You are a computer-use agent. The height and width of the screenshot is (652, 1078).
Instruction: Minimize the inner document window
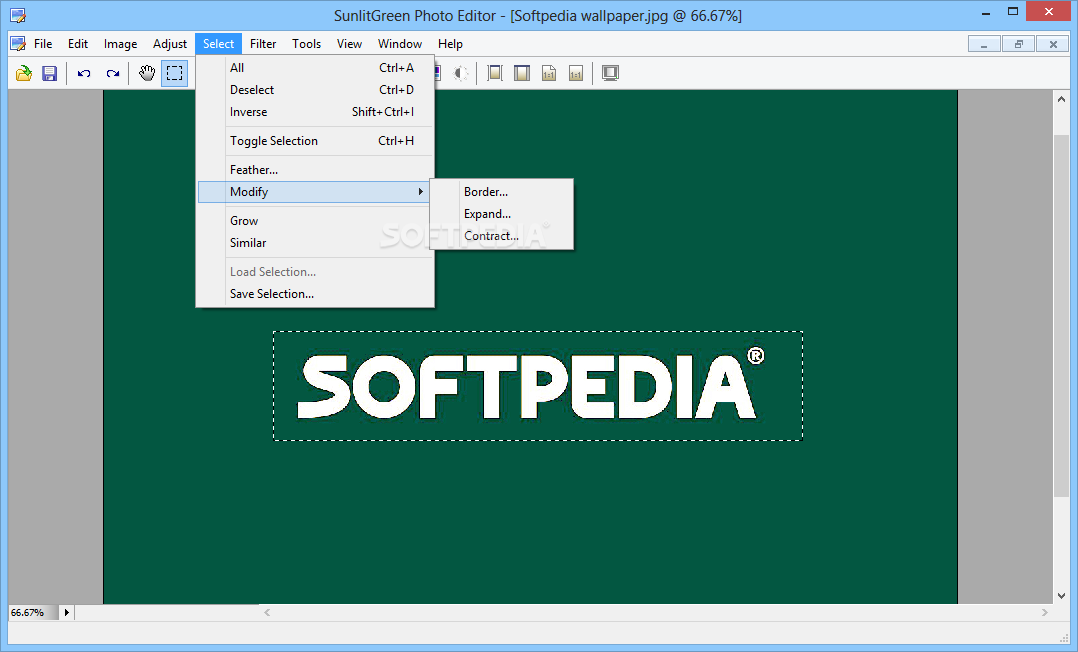984,44
